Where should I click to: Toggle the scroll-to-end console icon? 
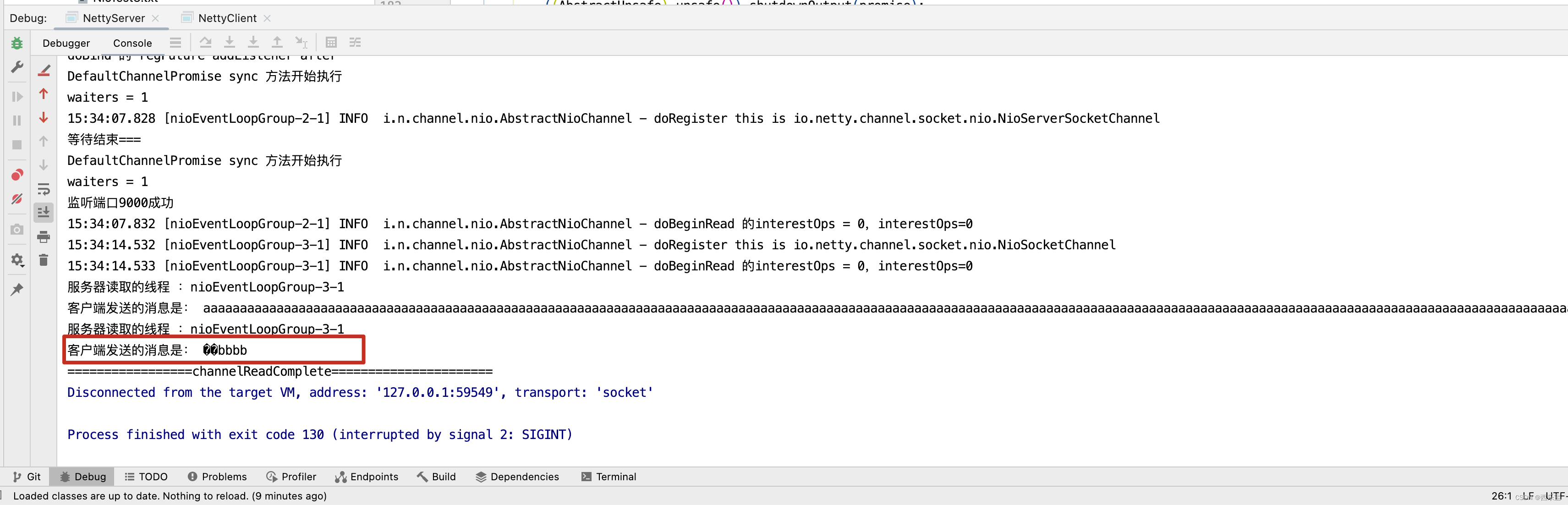pyautogui.click(x=44, y=212)
